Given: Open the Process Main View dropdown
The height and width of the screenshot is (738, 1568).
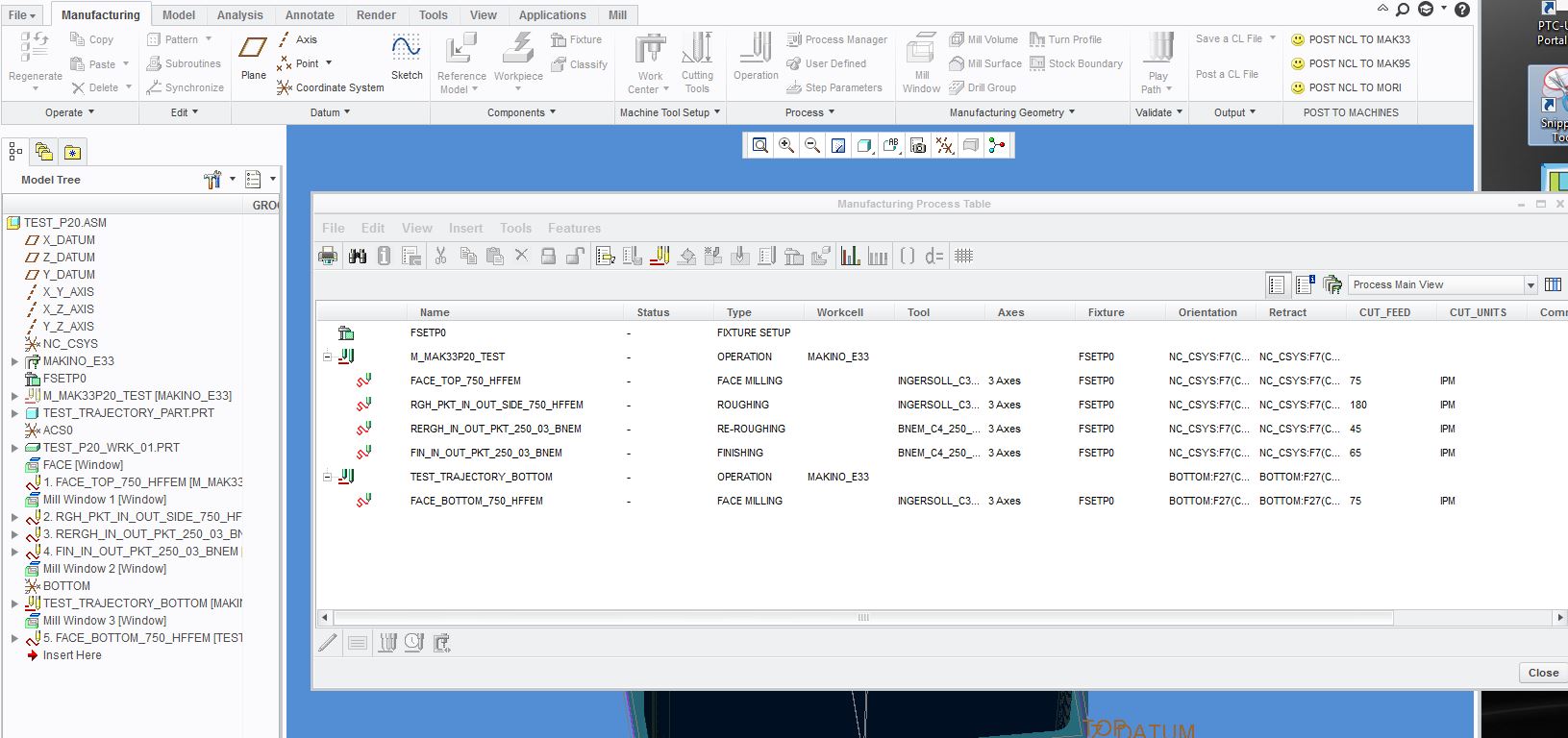Looking at the screenshot, I should pos(1531,285).
